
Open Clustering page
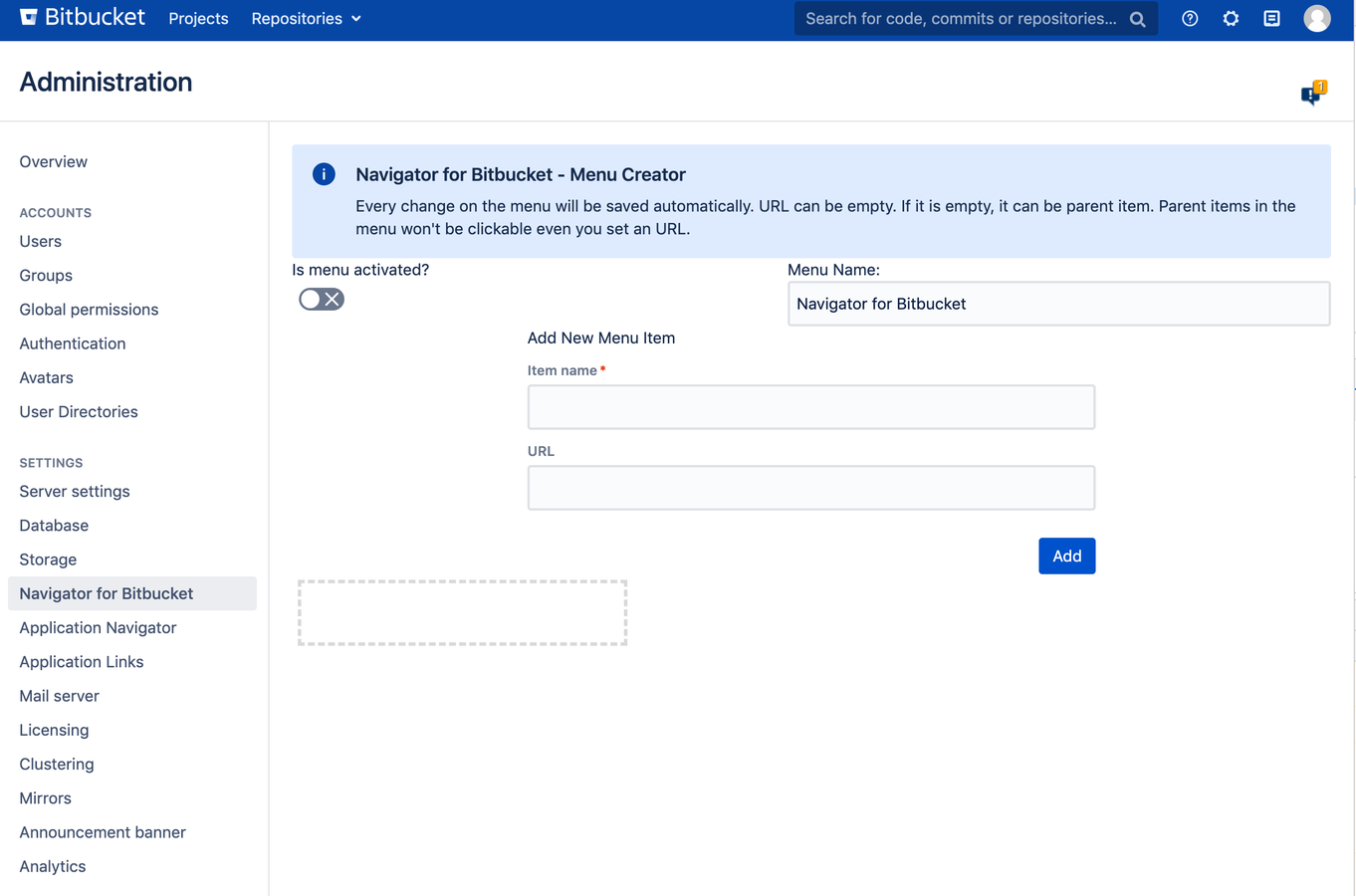pos(57,764)
